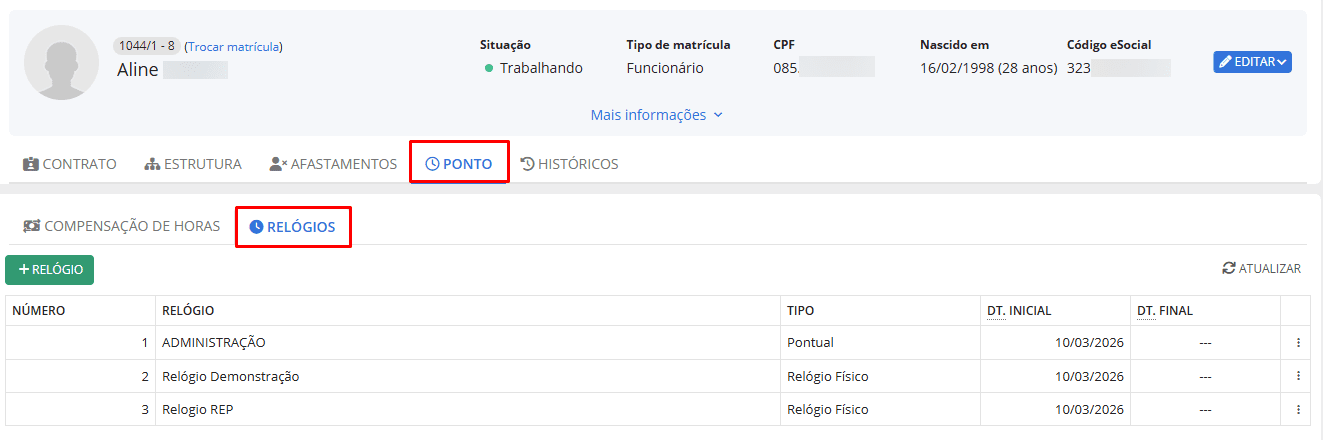This screenshot has width=1323, height=440.
Task: Open the HISTÓRICOS tab
Action: click(x=570, y=164)
